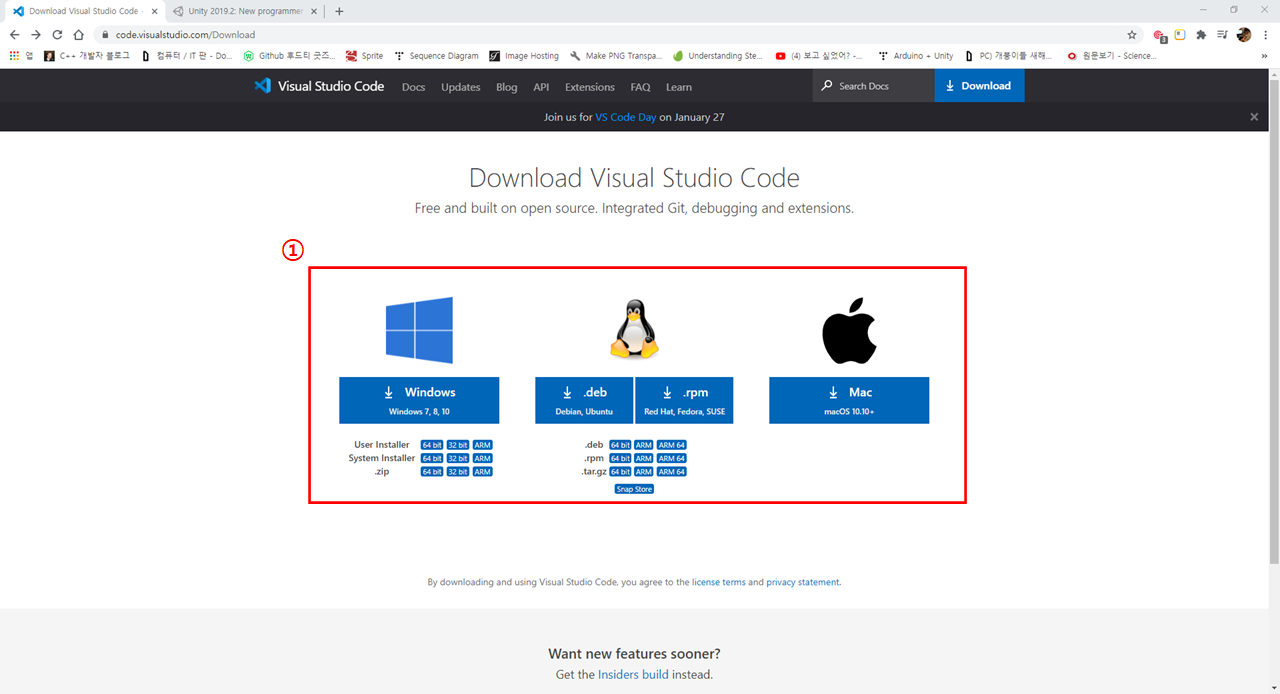Image resolution: width=1280 pixels, height=694 pixels.
Task: Download the Mac macOS 10.10+ build
Action: click(849, 400)
